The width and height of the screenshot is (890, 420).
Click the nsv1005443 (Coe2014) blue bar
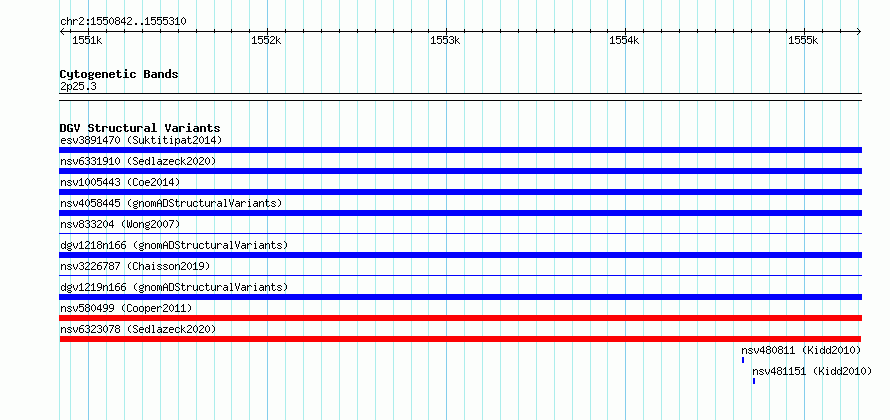(x=460, y=192)
